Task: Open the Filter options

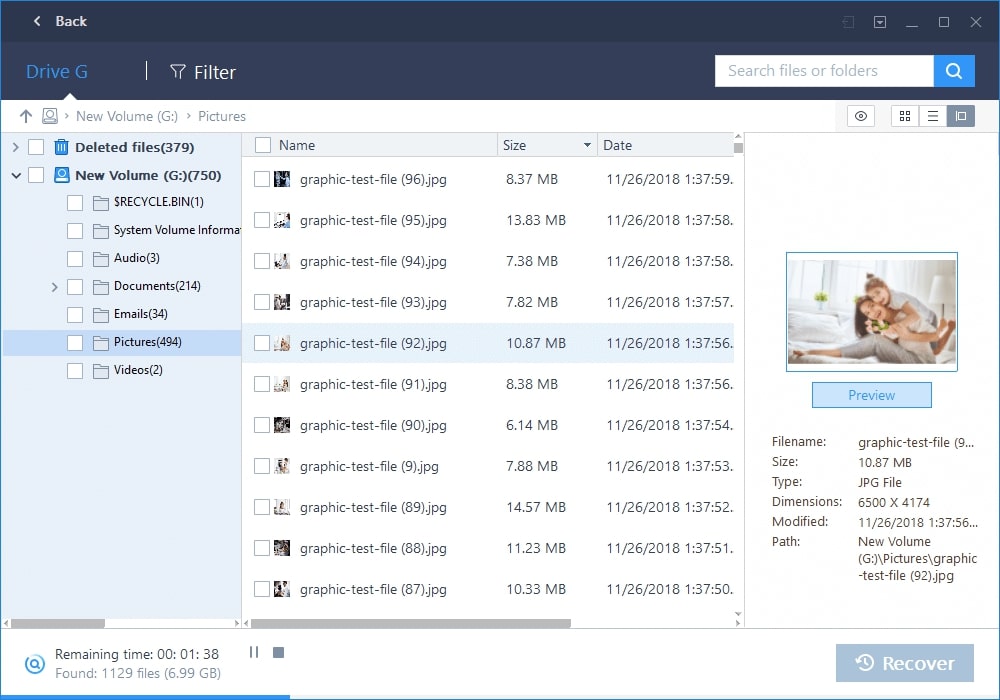Action: pos(202,71)
